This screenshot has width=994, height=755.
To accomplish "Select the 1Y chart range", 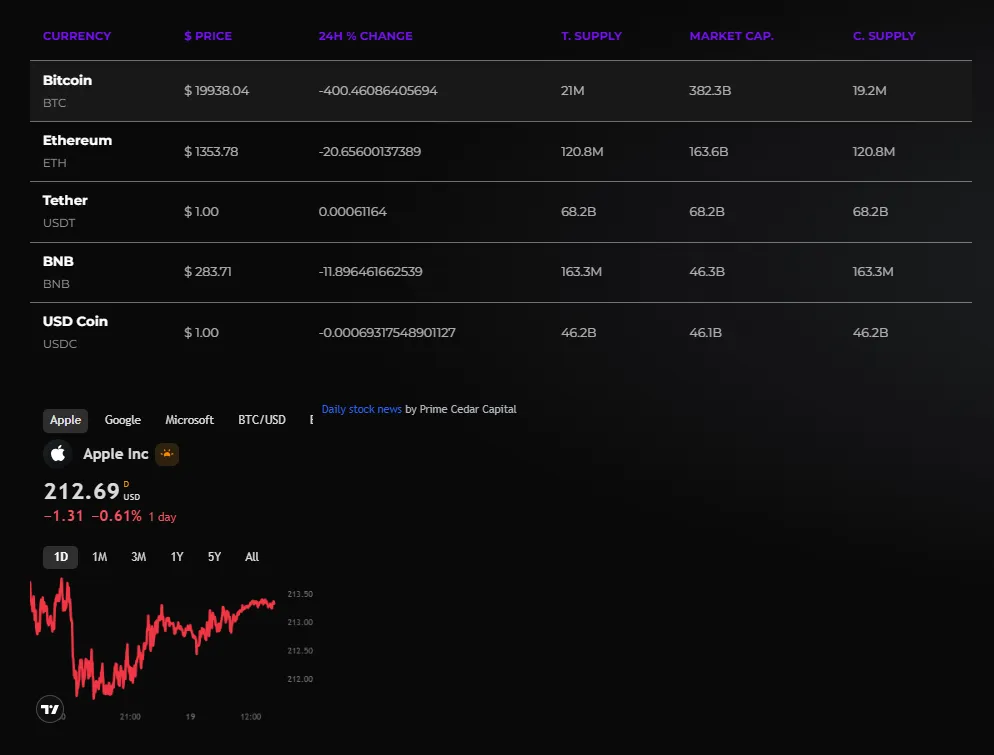I will pyautogui.click(x=177, y=557).
